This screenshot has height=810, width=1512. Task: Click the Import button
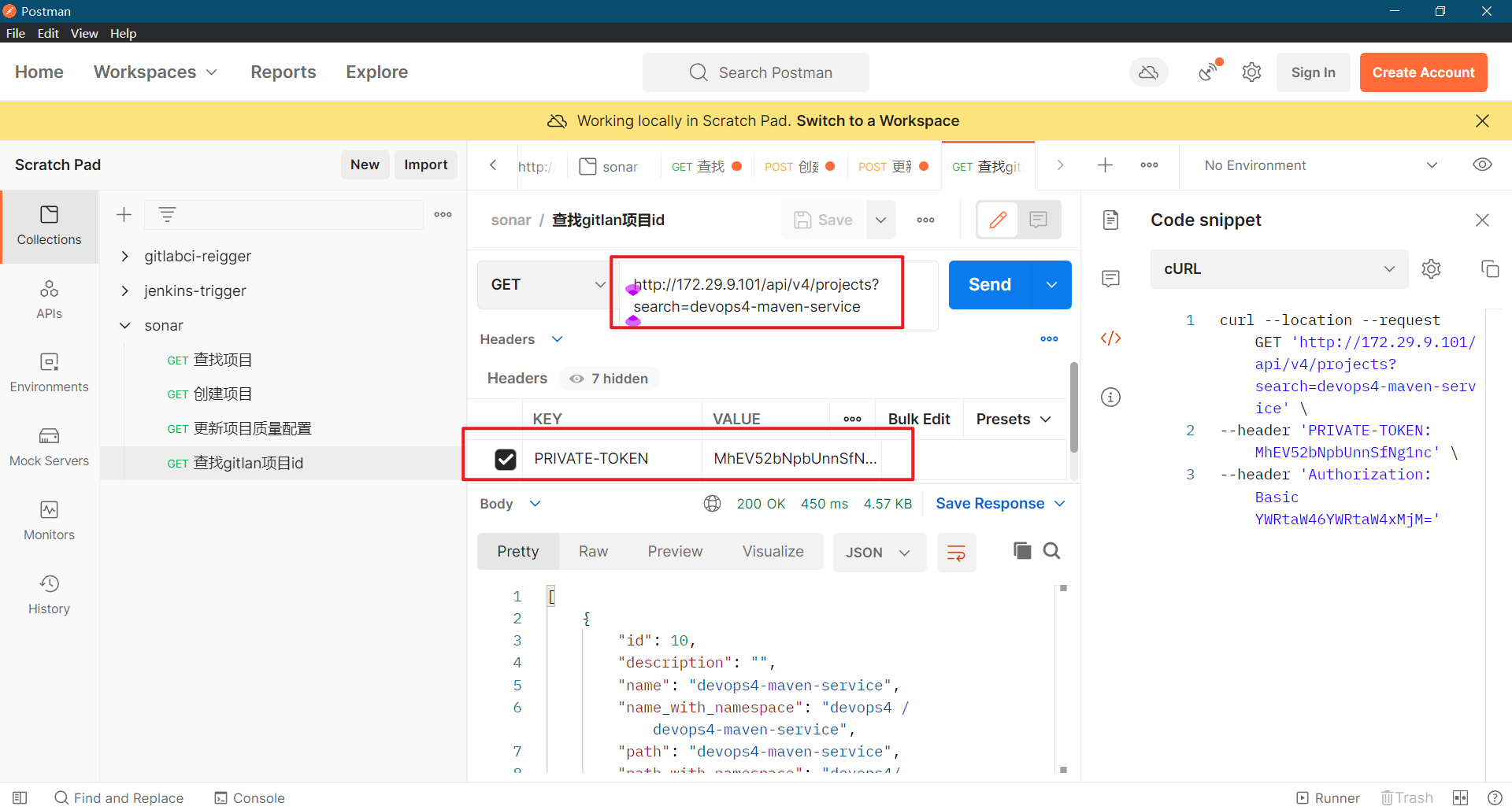click(425, 165)
